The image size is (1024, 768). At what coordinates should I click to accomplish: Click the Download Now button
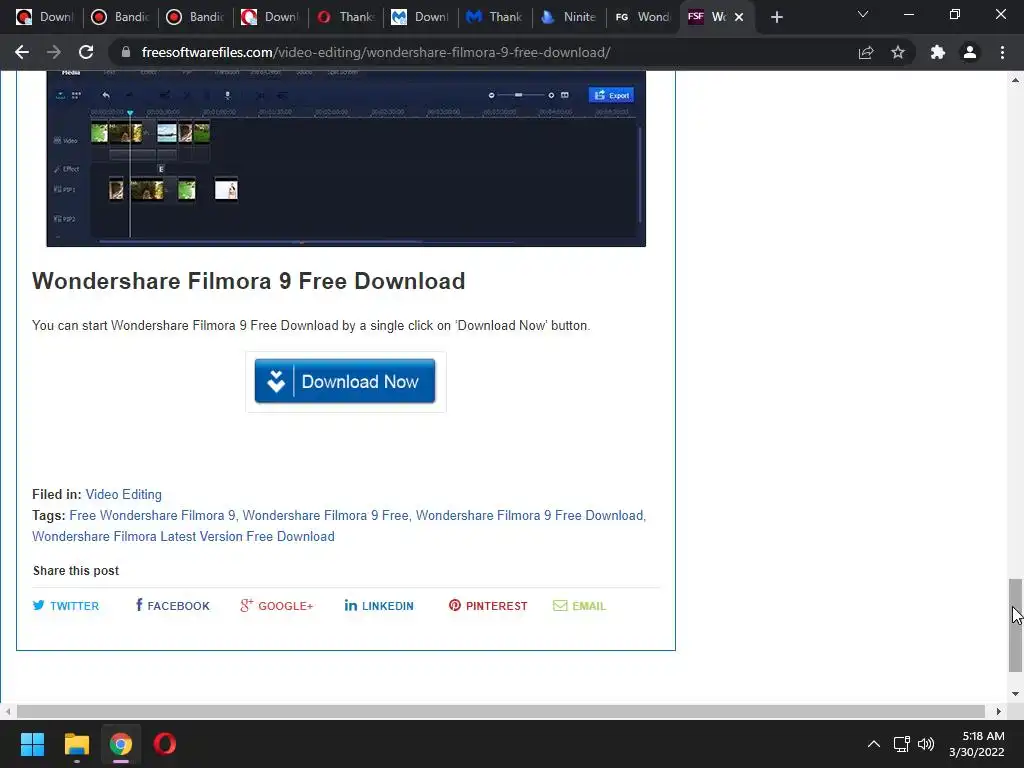tap(345, 381)
